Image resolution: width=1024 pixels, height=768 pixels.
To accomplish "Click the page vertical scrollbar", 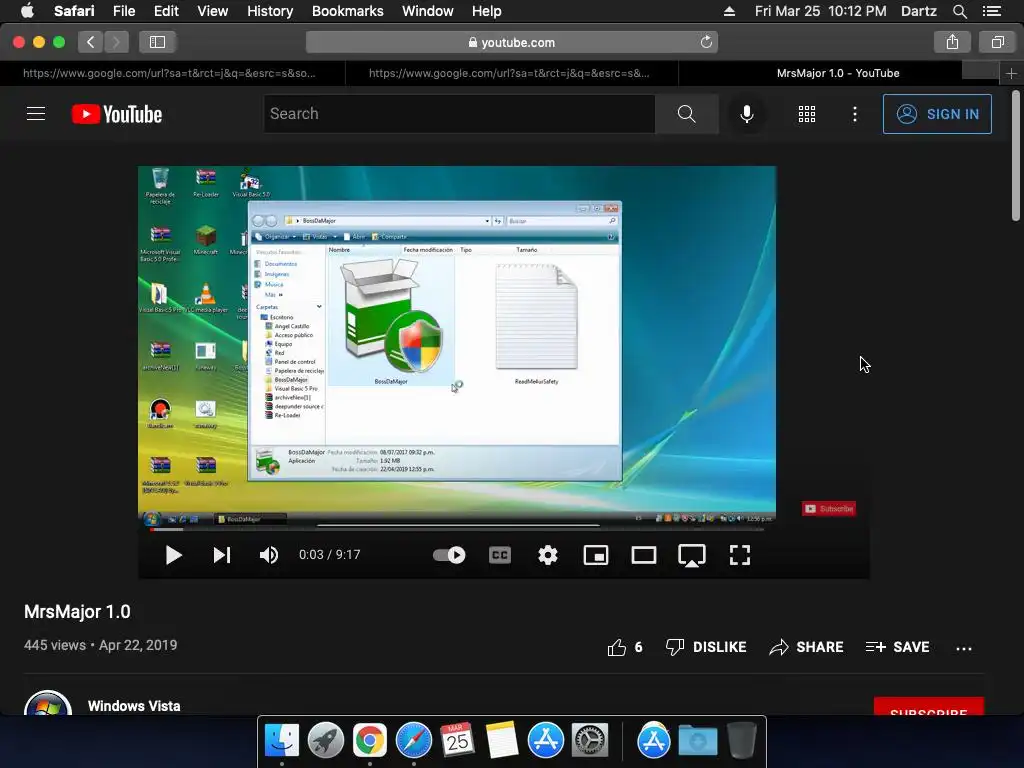I will coord(1016,157).
